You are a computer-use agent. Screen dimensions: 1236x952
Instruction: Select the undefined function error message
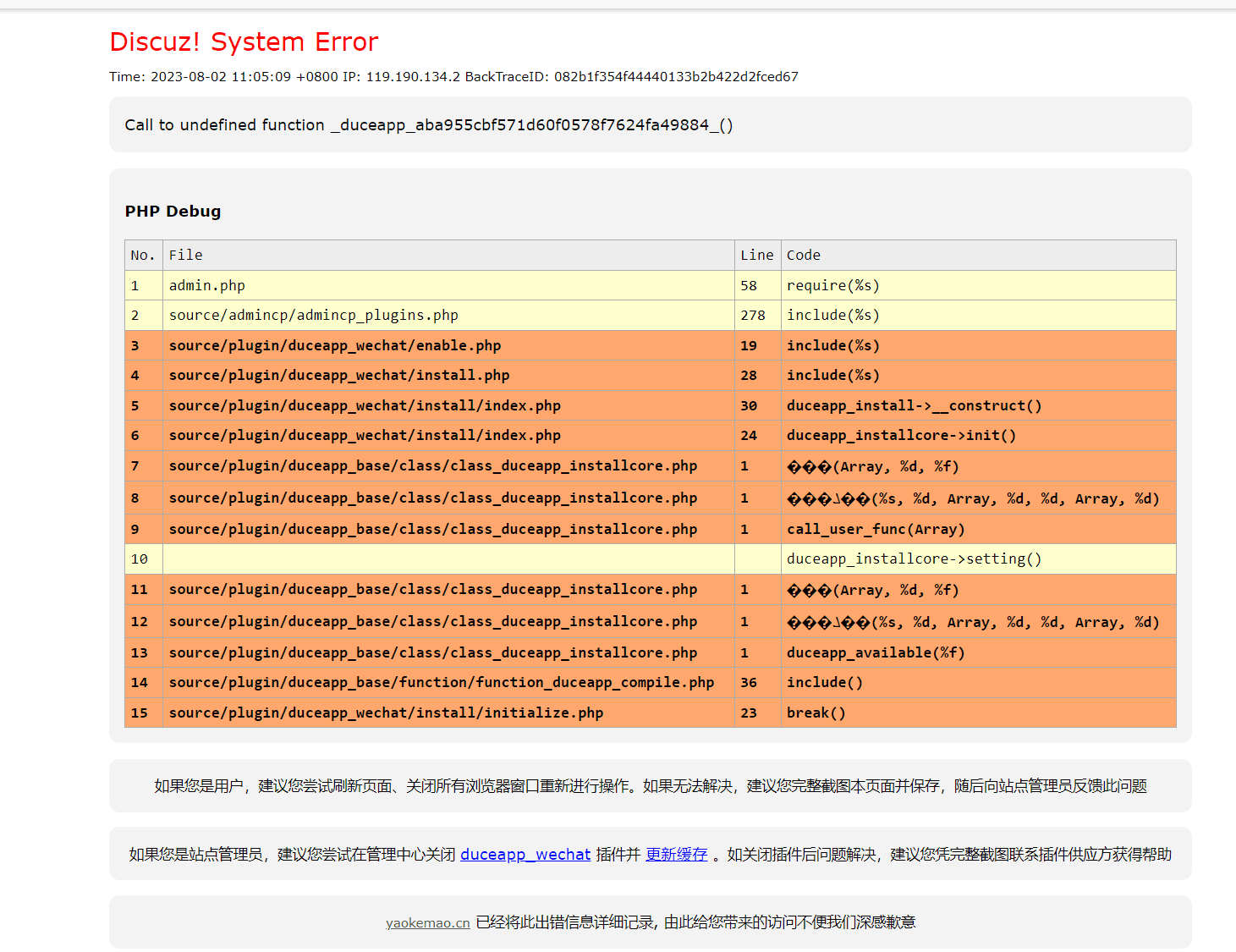429,124
